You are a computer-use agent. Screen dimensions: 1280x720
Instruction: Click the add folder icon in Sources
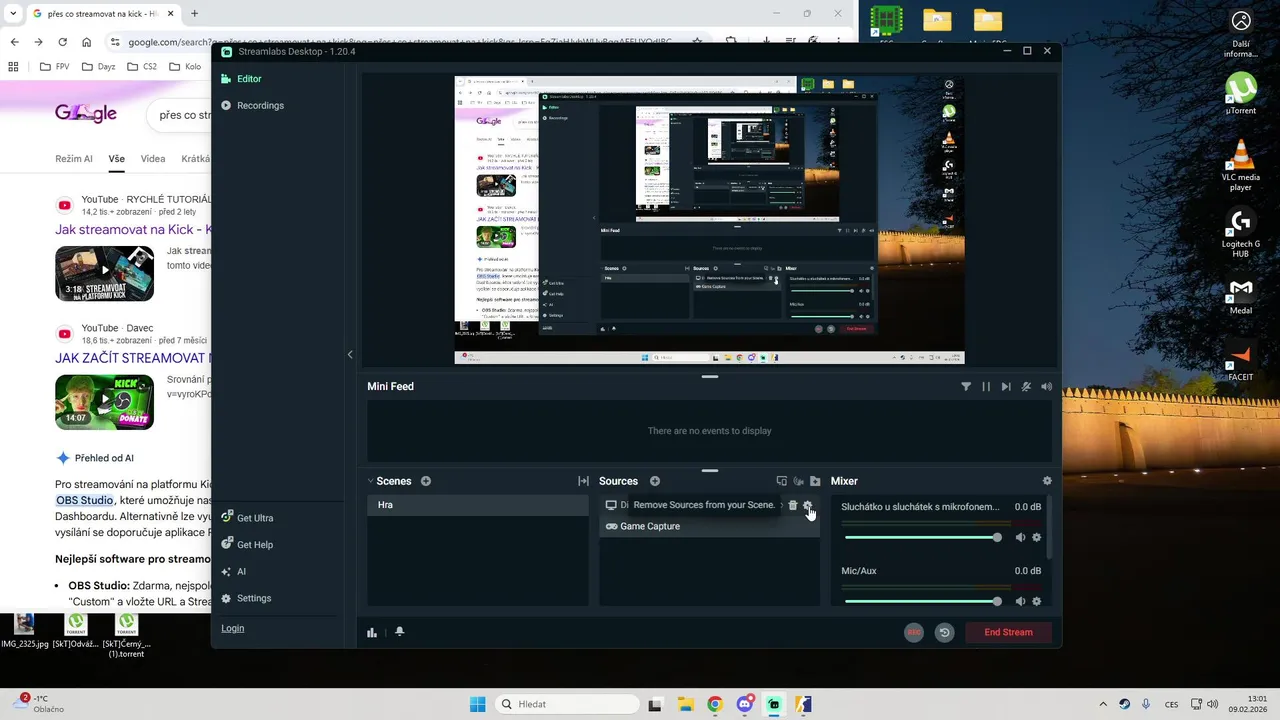(815, 481)
